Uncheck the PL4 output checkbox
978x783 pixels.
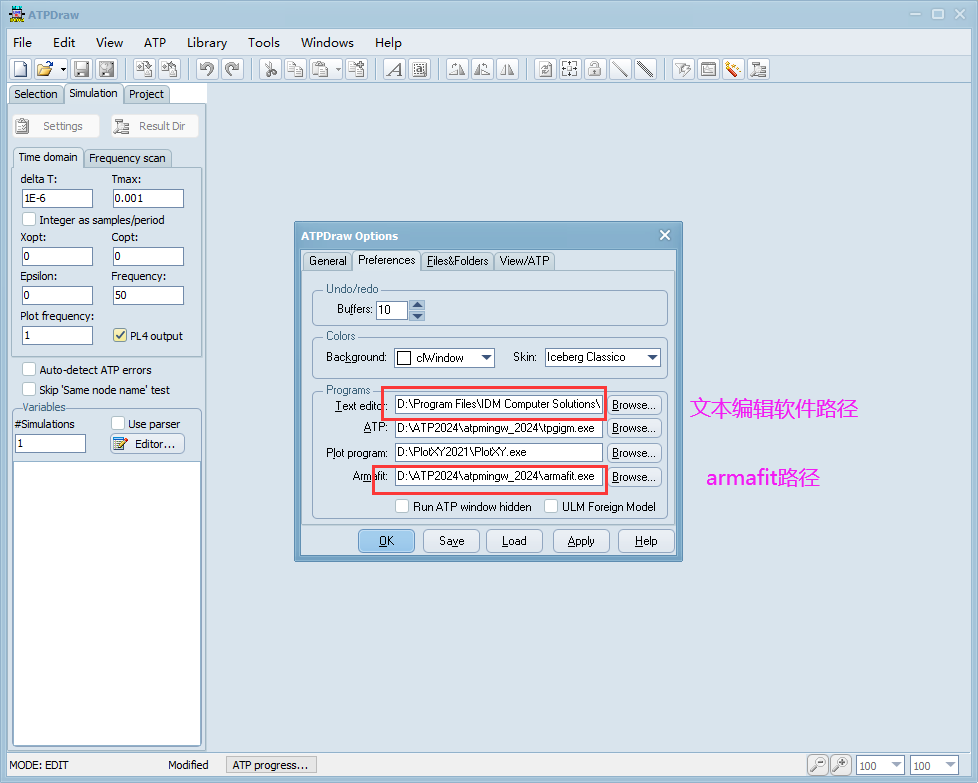(x=120, y=336)
